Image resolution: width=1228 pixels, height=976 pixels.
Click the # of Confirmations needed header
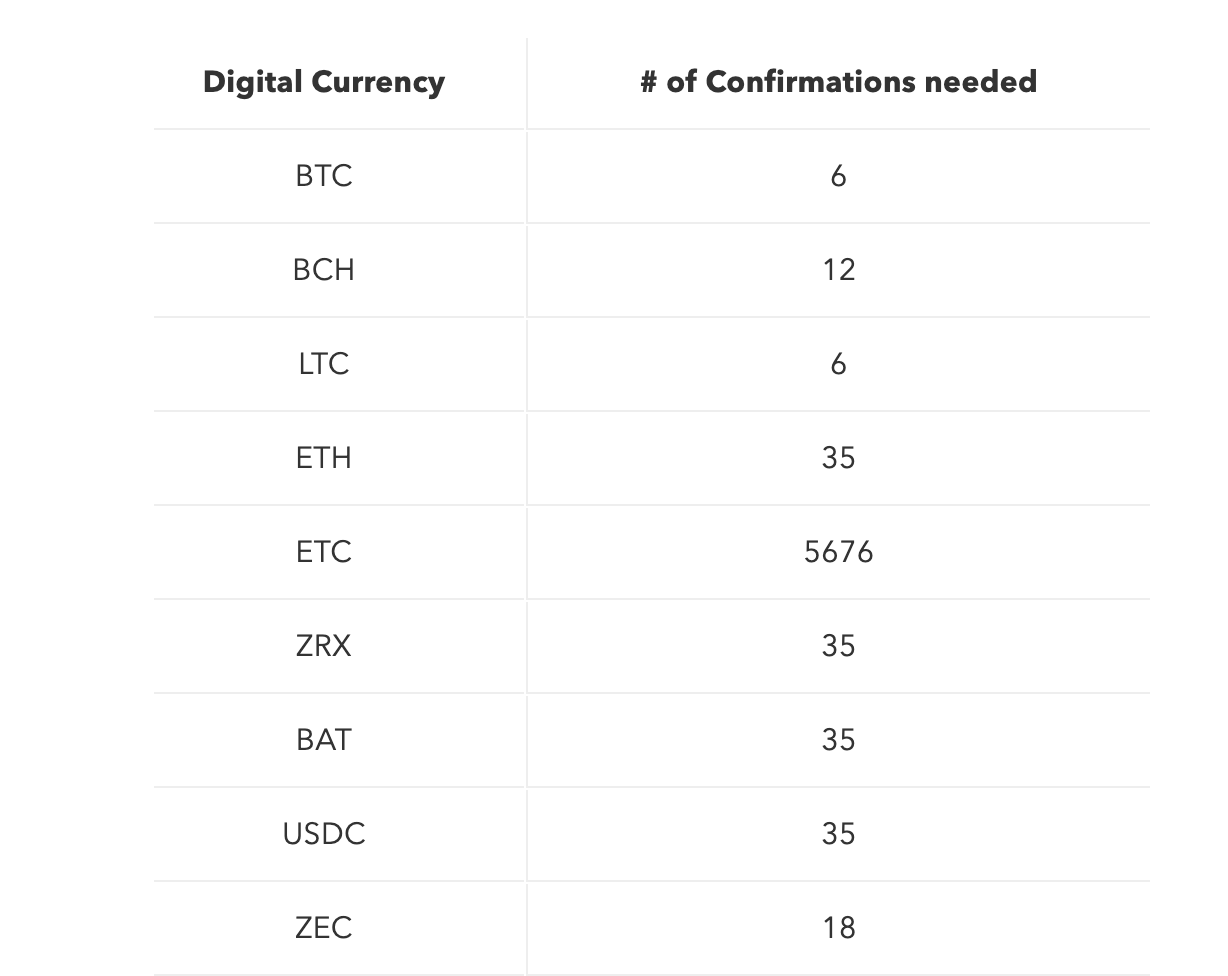838,81
